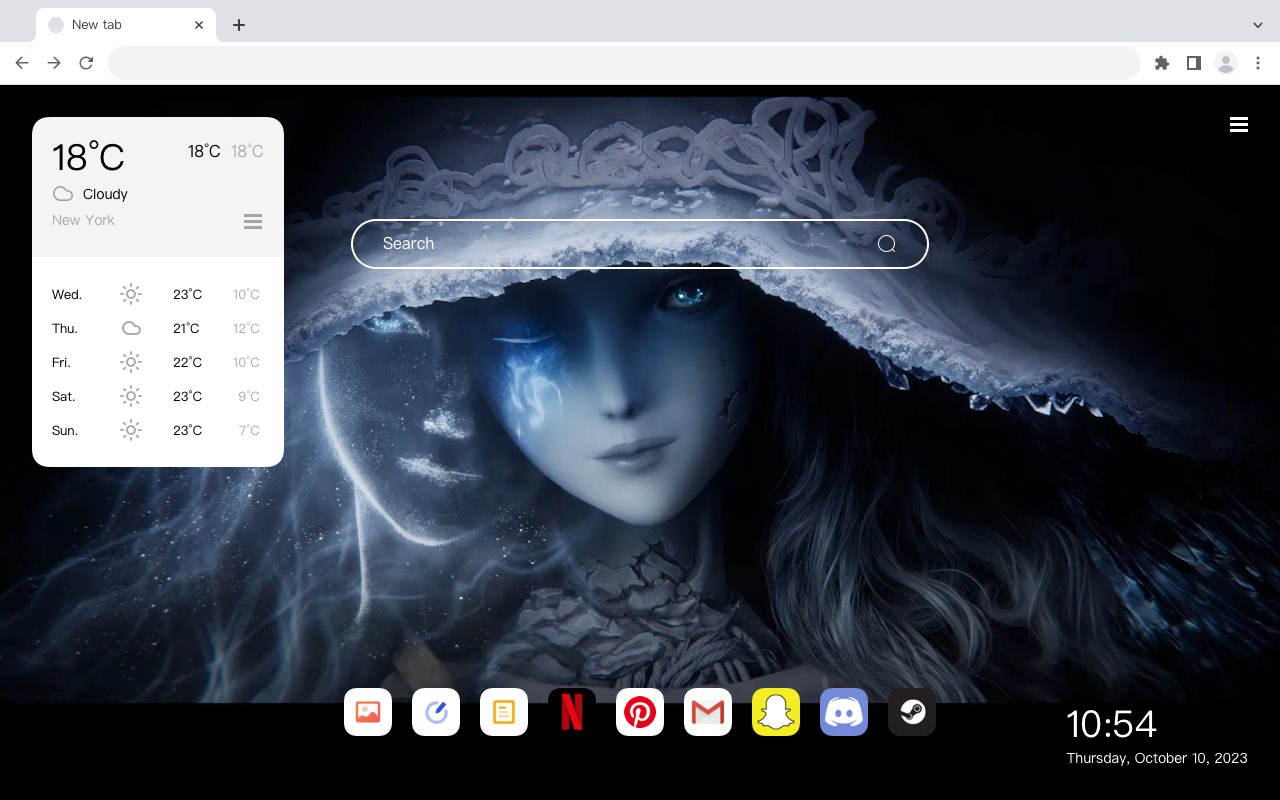The width and height of the screenshot is (1280, 800).
Task: Click the search magnifier icon
Action: (x=886, y=244)
